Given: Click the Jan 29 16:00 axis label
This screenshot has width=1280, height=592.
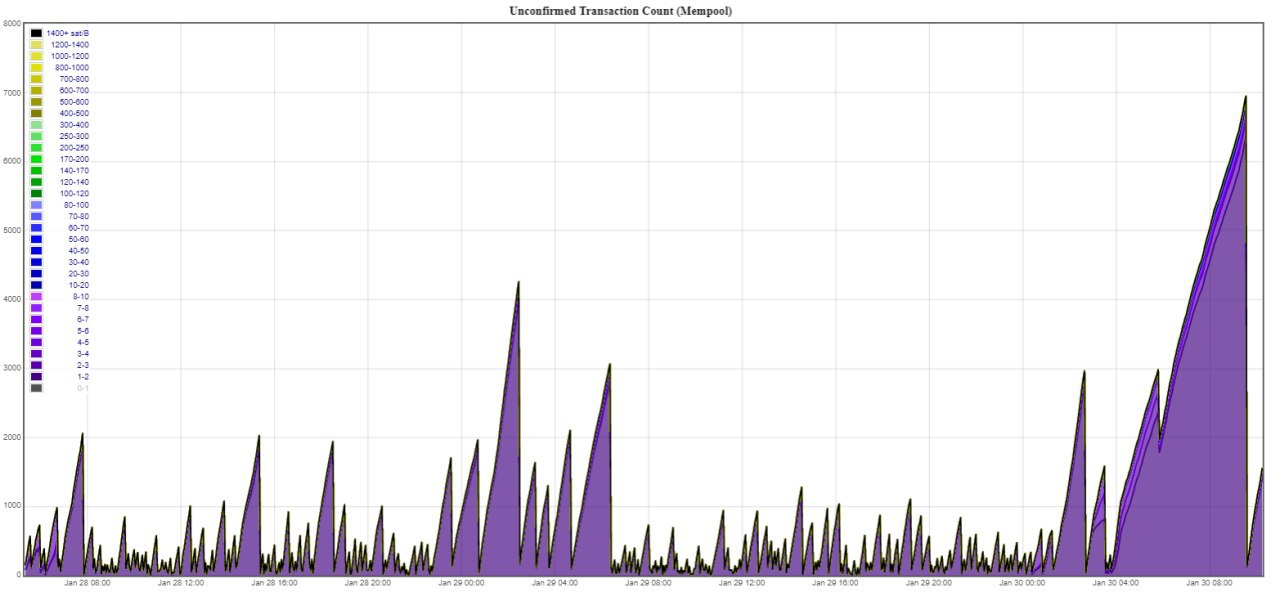Looking at the screenshot, I should (x=836, y=582).
